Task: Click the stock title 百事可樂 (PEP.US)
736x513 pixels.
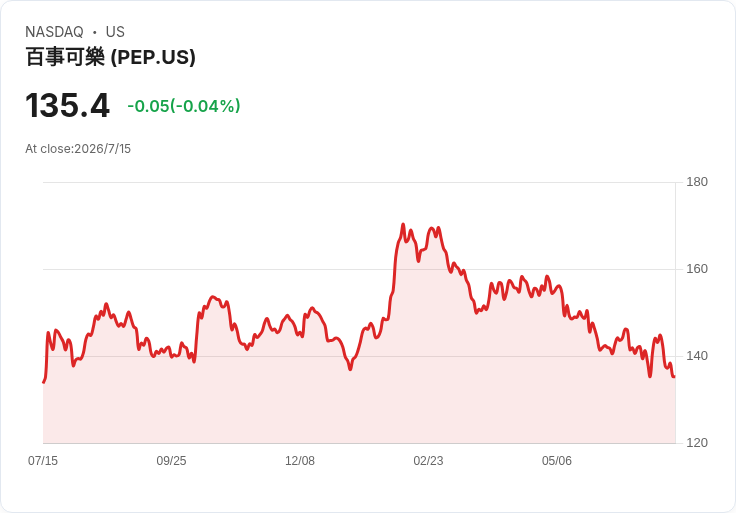Action: (x=110, y=57)
